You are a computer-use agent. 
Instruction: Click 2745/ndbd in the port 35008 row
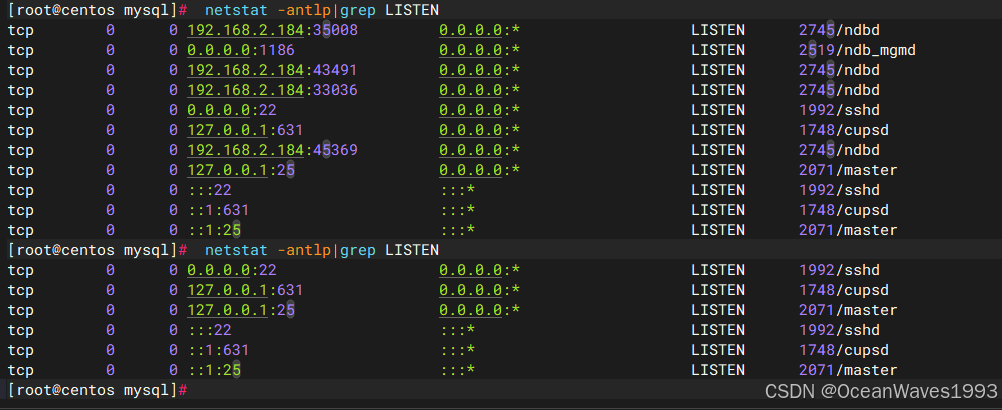click(x=839, y=30)
